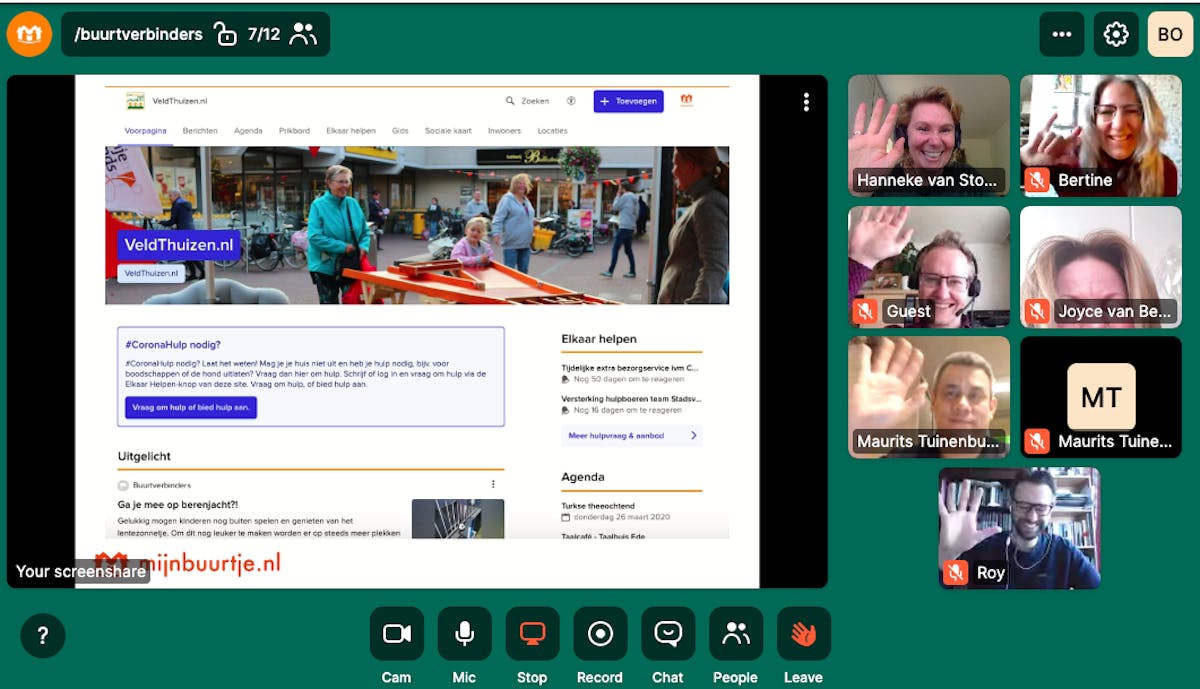1200x689 pixels.
Task: Stop the screenshare
Action: (x=532, y=634)
